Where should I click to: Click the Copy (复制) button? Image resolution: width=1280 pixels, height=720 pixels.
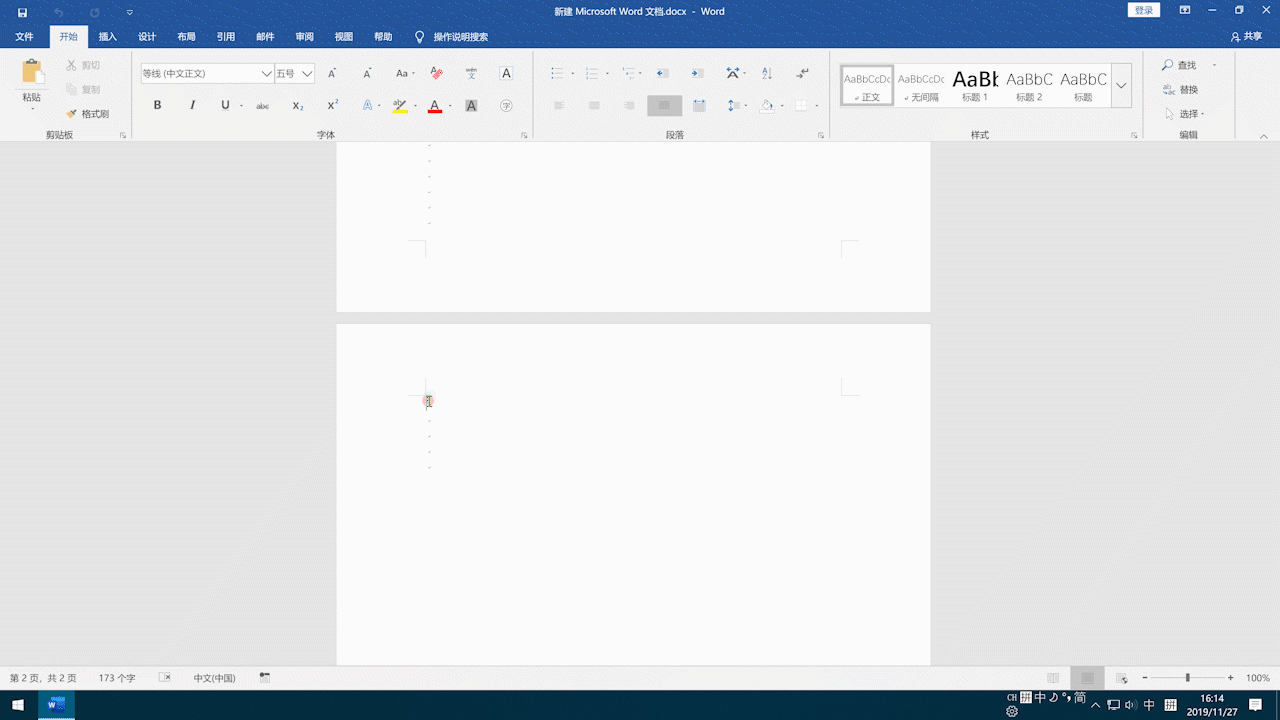point(83,89)
